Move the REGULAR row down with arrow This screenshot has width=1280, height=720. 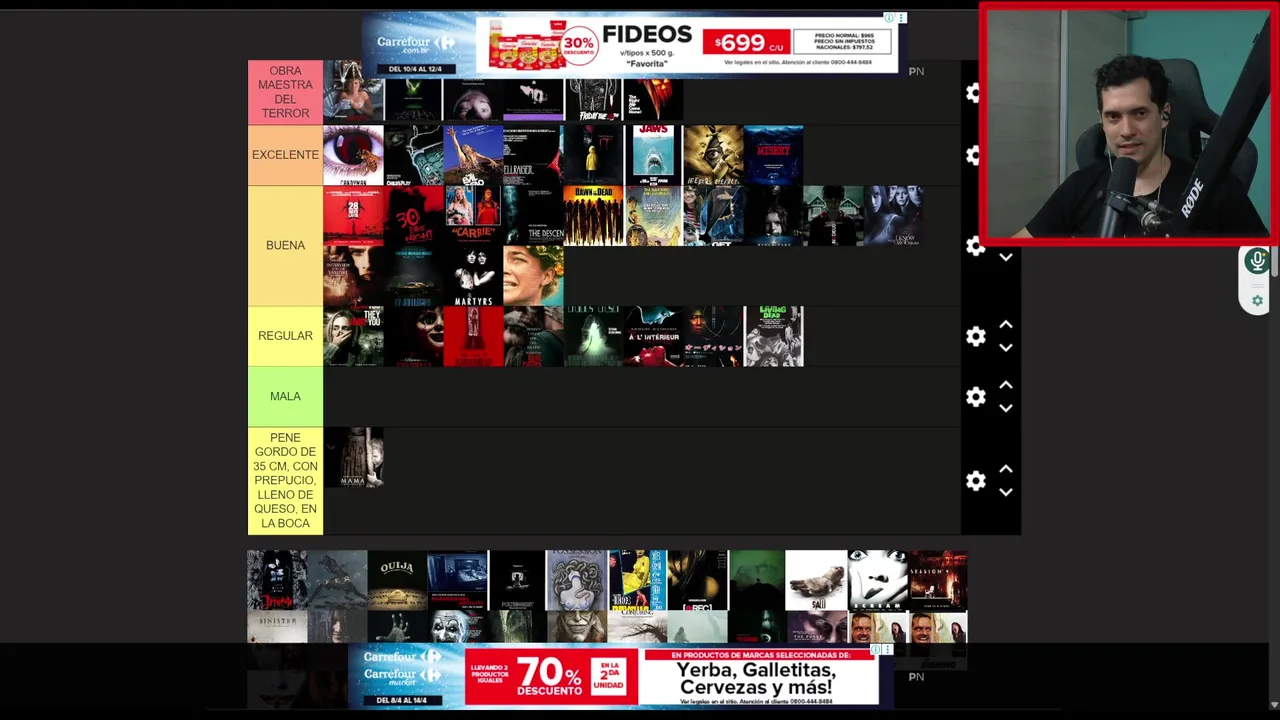tap(1006, 348)
